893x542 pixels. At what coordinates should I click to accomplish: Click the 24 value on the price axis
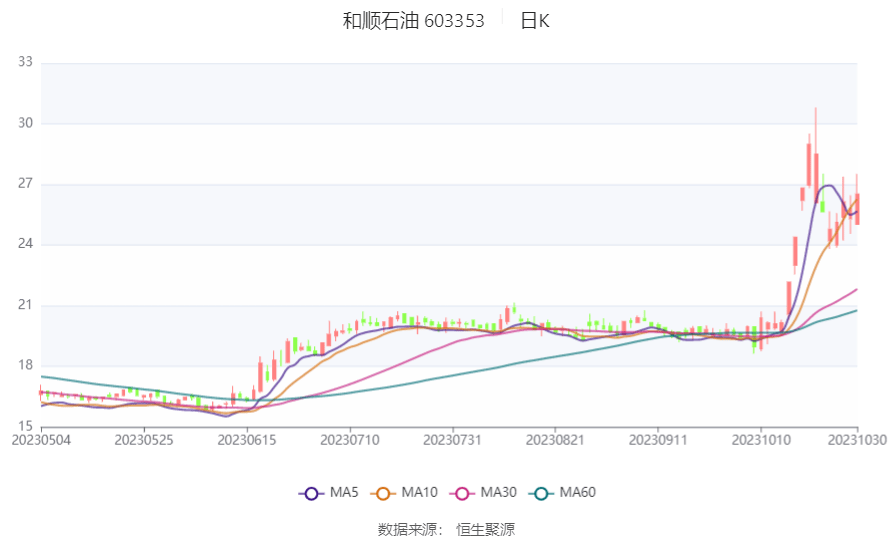[x=25, y=244]
